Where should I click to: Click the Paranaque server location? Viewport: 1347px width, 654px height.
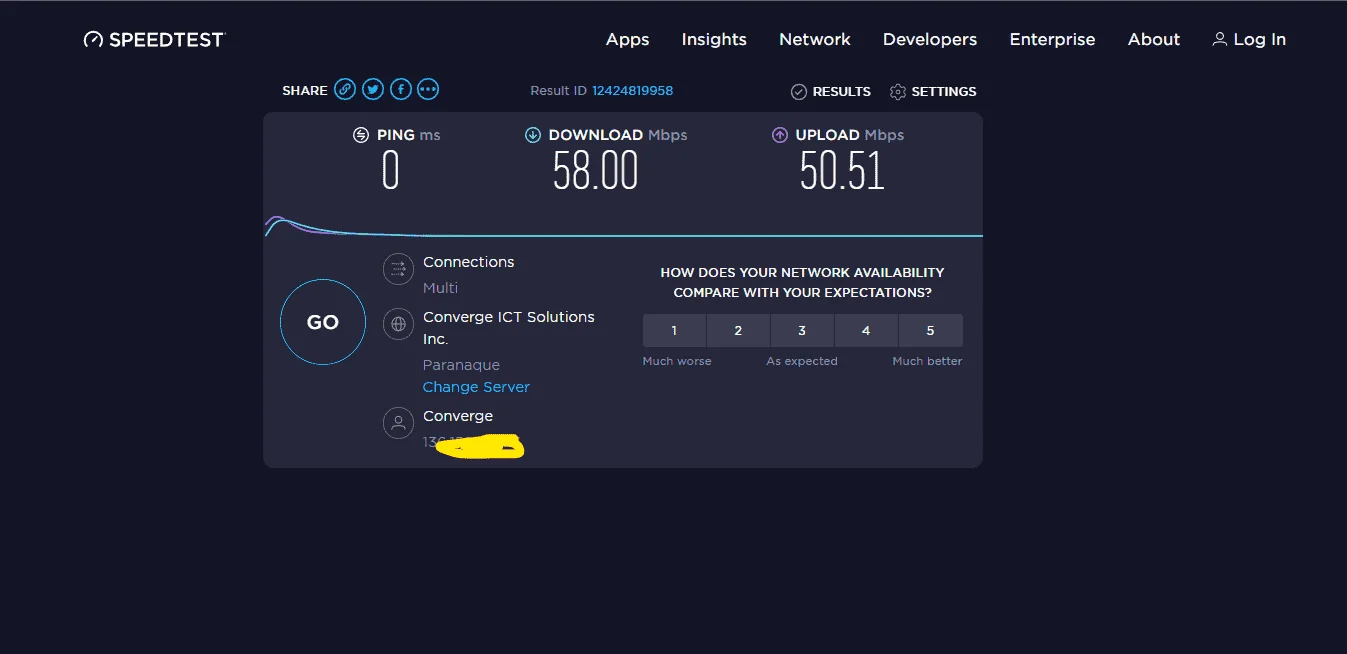[x=461, y=365]
